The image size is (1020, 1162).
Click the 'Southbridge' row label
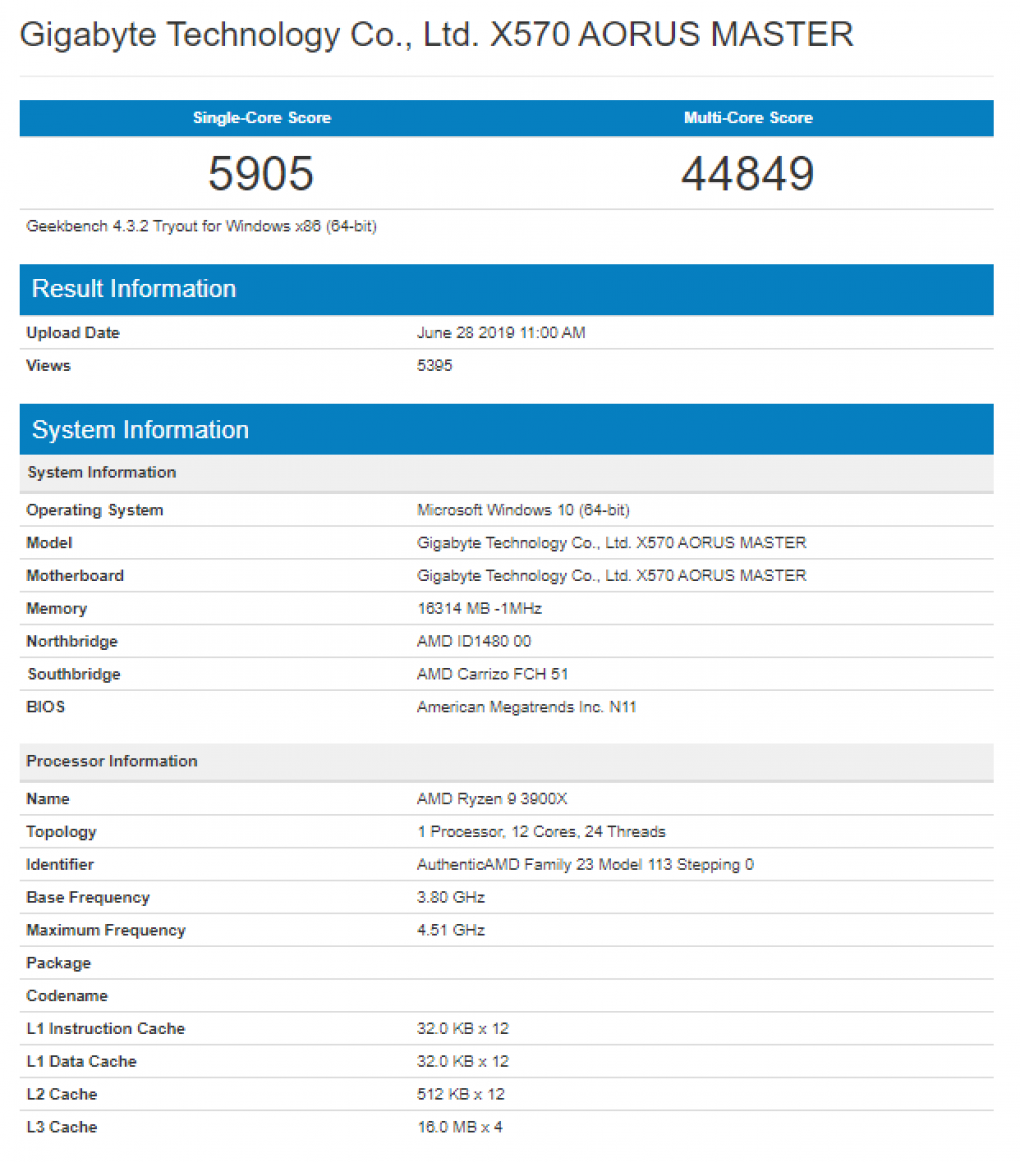[x=74, y=674]
